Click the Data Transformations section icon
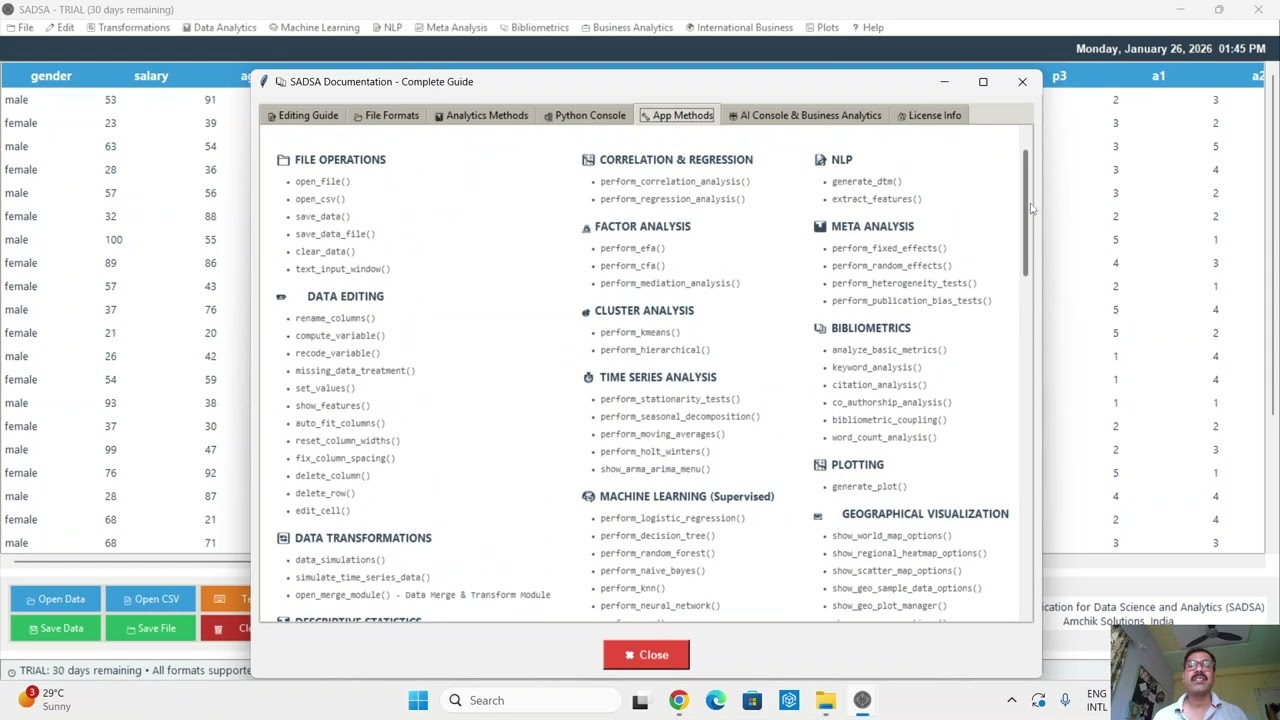The height and width of the screenshot is (720, 1280). 283,538
